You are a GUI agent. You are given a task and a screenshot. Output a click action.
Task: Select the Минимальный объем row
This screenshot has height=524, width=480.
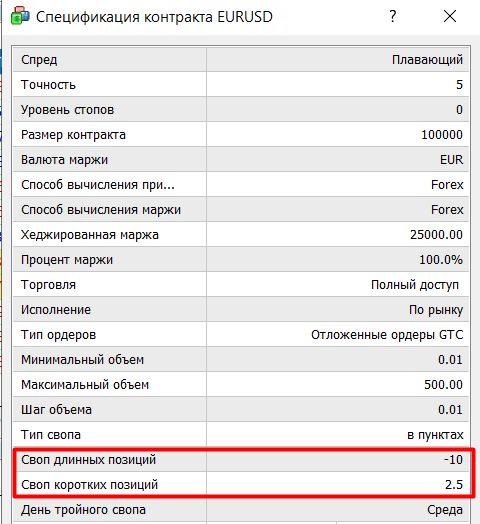click(241, 360)
